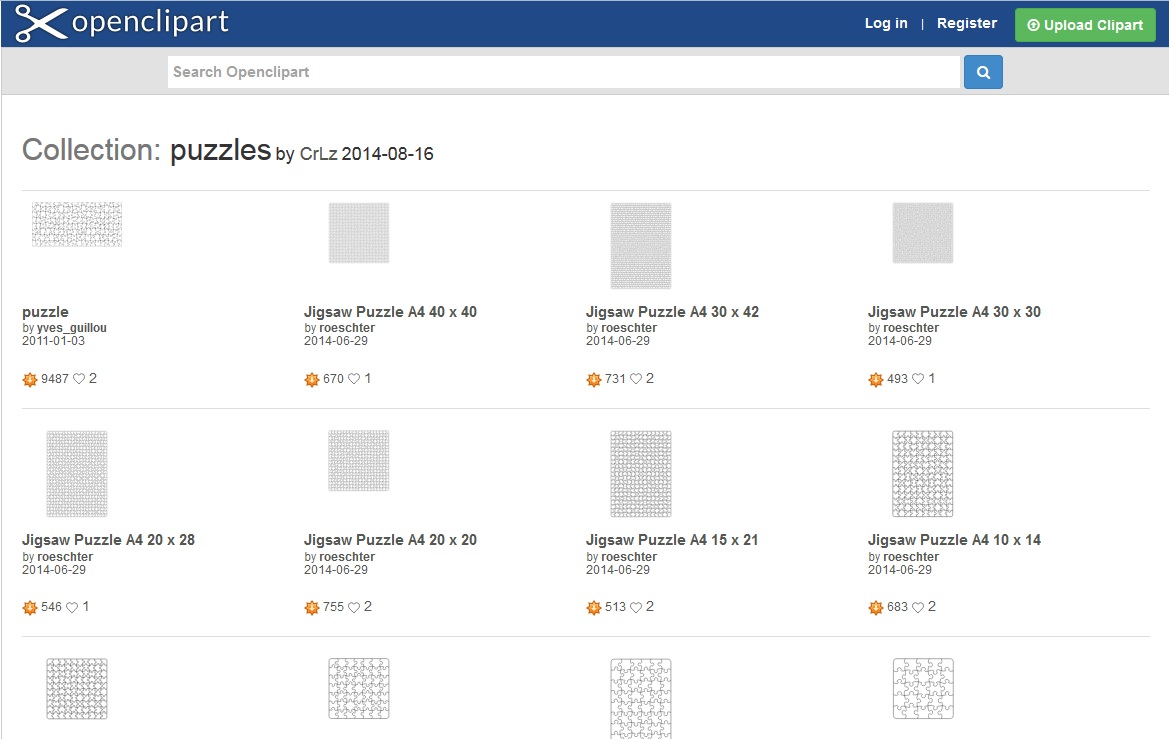The width and height of the screenshot is (1169, 739).
Task: Open Jigsaw Puzzle A4 20 x 28 thumbnail
Action: coord(77,474)
